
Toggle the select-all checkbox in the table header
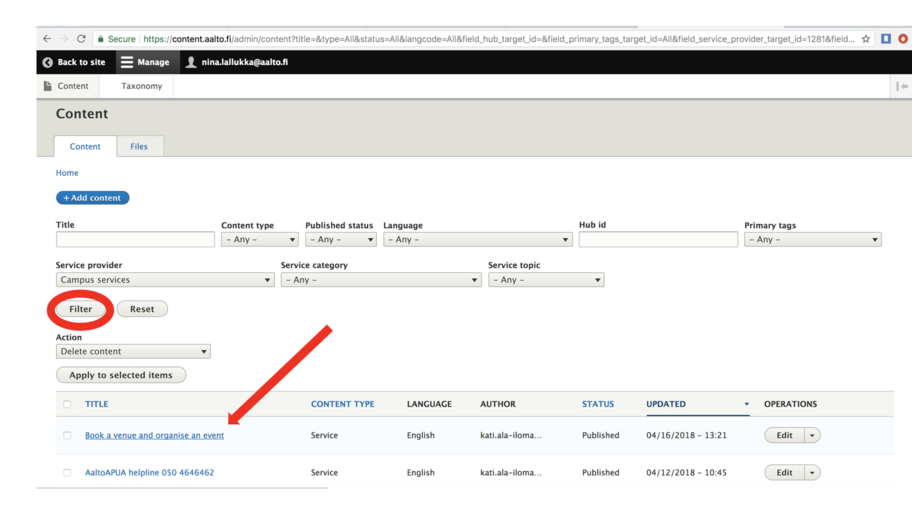coord(67,404)
